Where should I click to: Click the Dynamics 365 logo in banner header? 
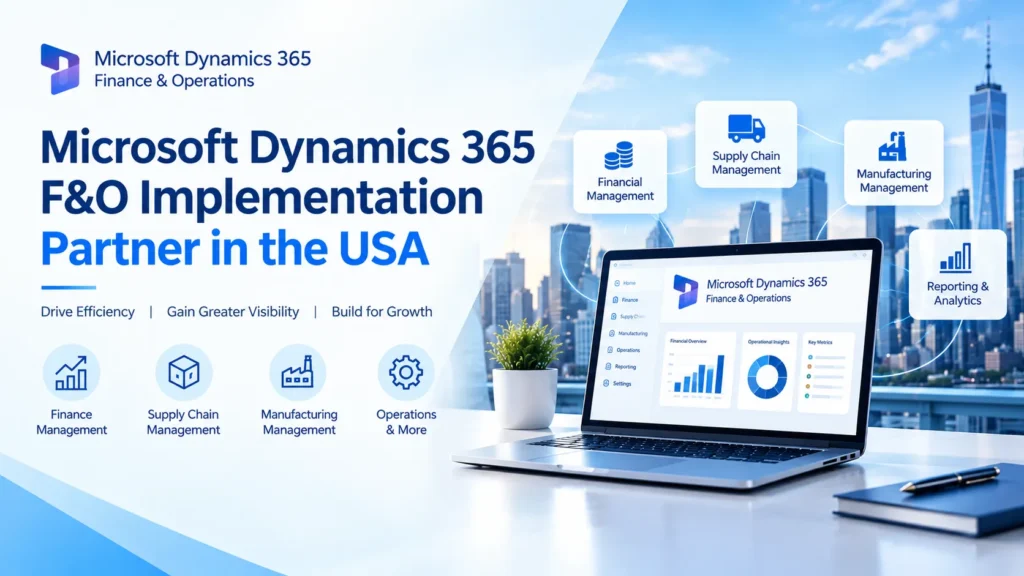pos(59,69)
